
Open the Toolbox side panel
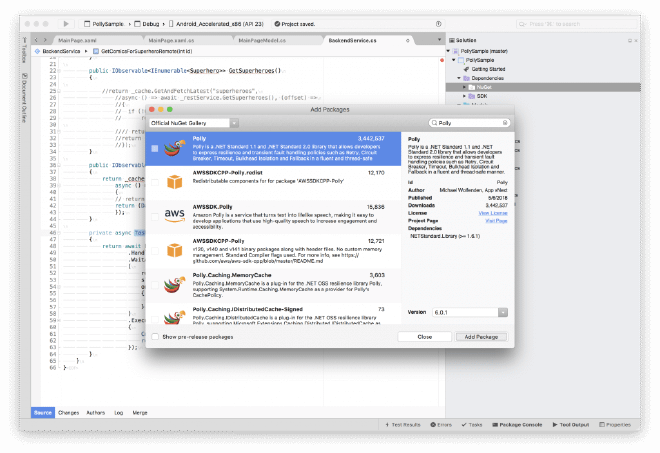coord(24,52)
